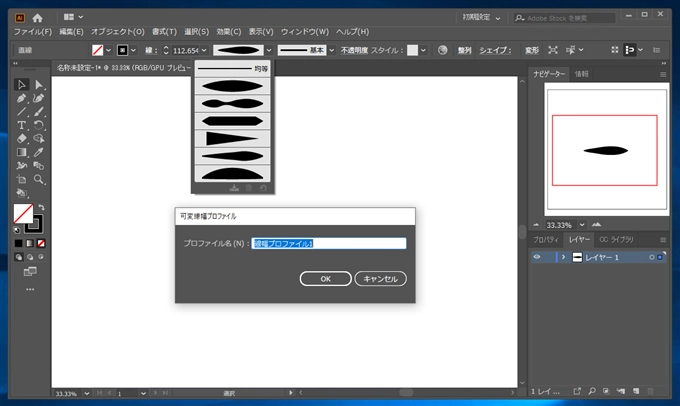Click OK in profile dialog
Screen dimensions: 680x406
326,278
